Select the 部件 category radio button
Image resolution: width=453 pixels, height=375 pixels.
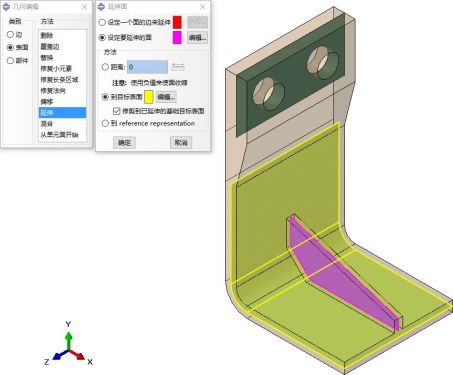click(10, 60)
